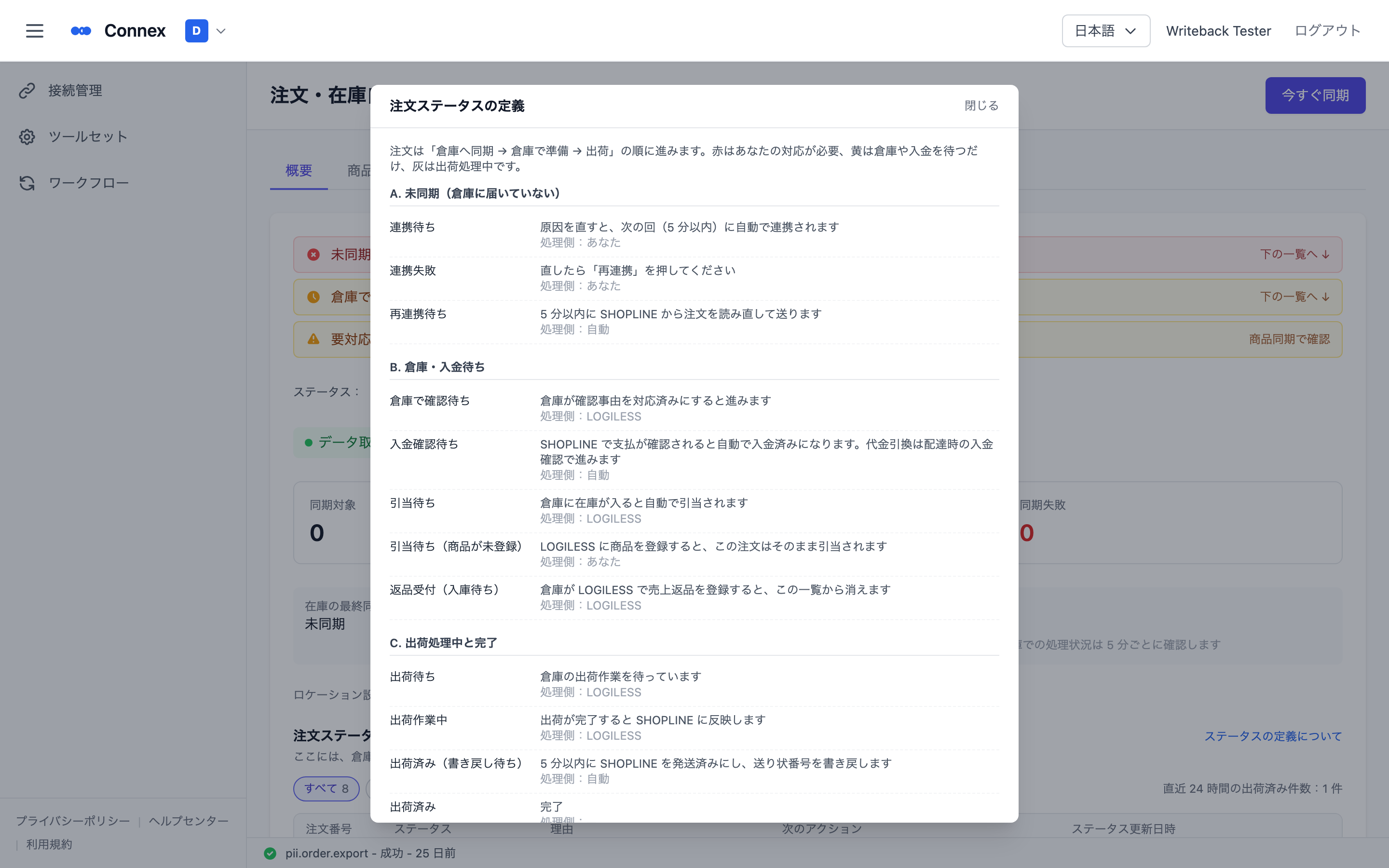1389x868 pixels.
Task: Open the hamburger menu icon
Action: (x=34, y=31)
